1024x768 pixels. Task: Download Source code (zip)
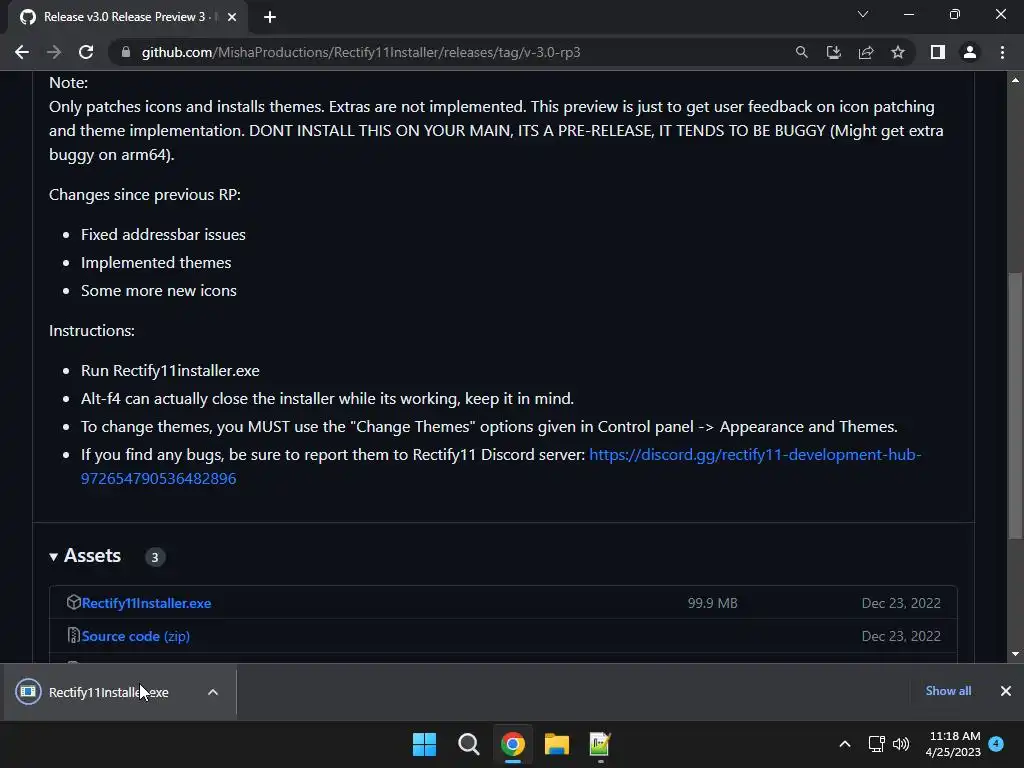[136, 636]
